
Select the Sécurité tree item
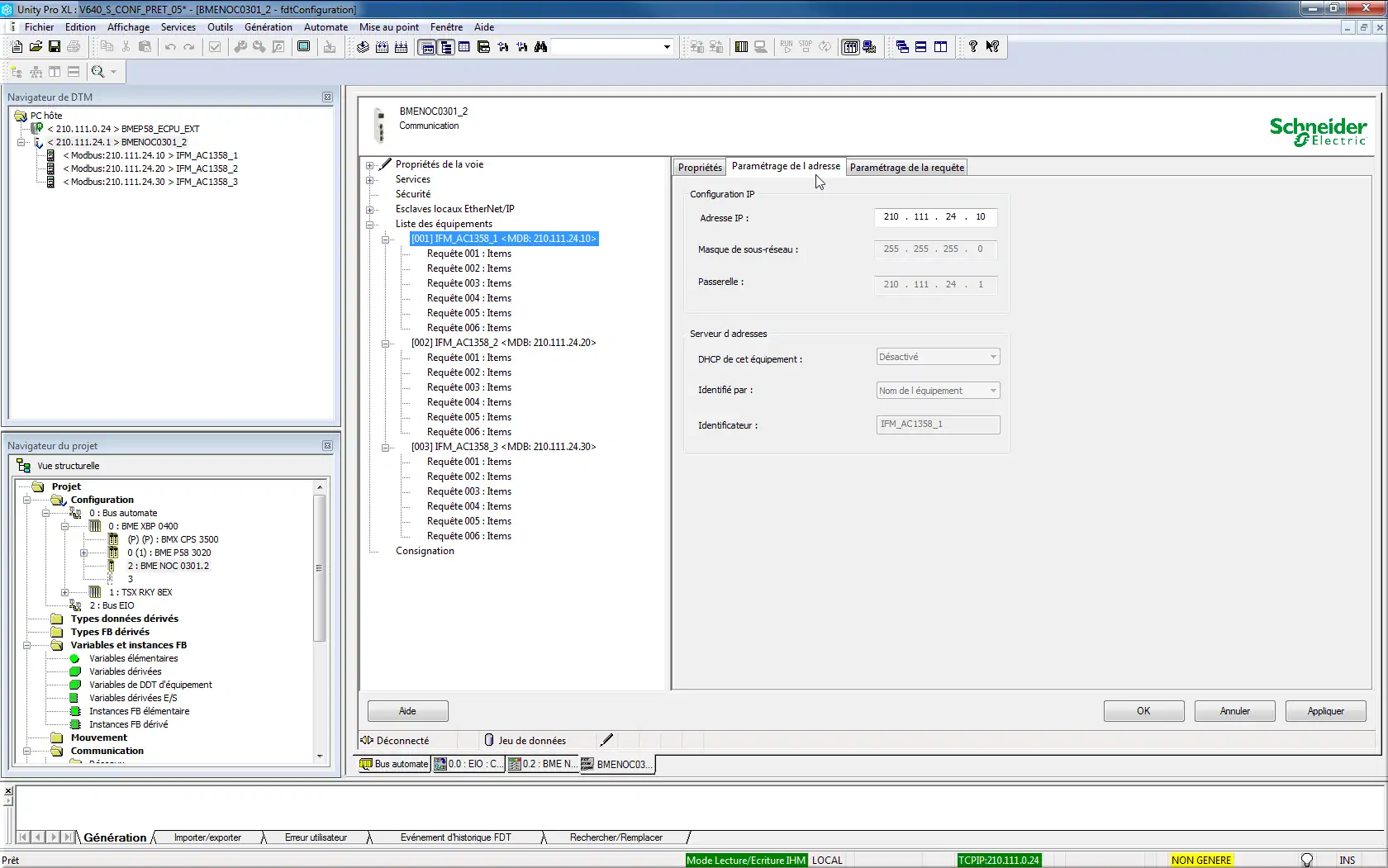[412, 194]
